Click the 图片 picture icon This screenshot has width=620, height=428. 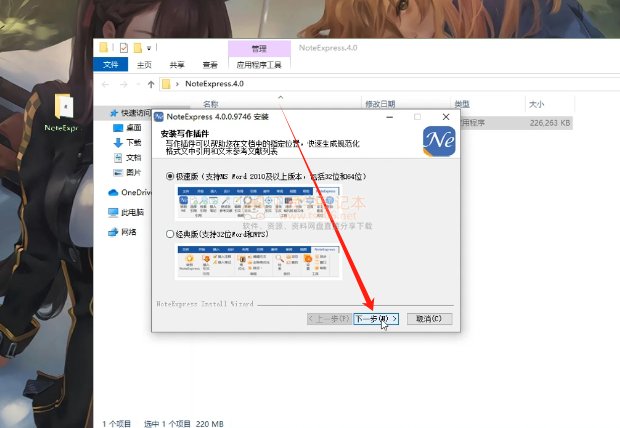click(x=118, y=172)
